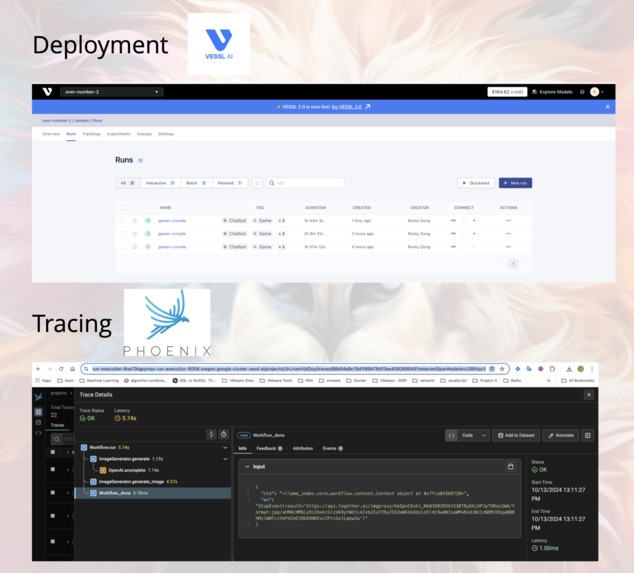Click the status icon of the 4 hours ago run
The image size is (634, 573).
(x=148, y=247)
